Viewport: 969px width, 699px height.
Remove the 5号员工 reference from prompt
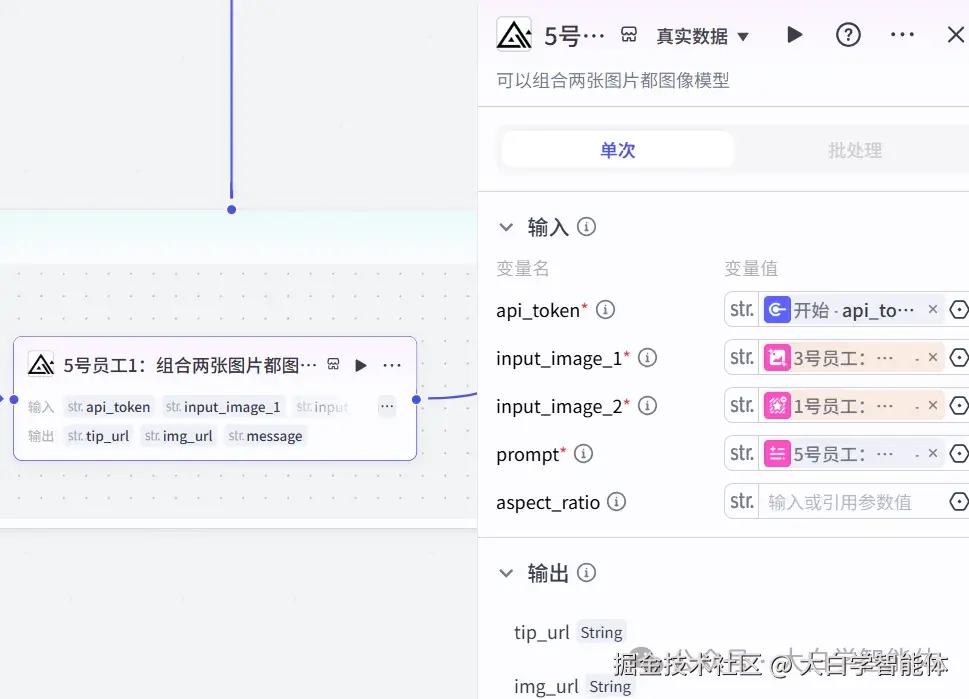pyautogui.click(x=933, y=454)
